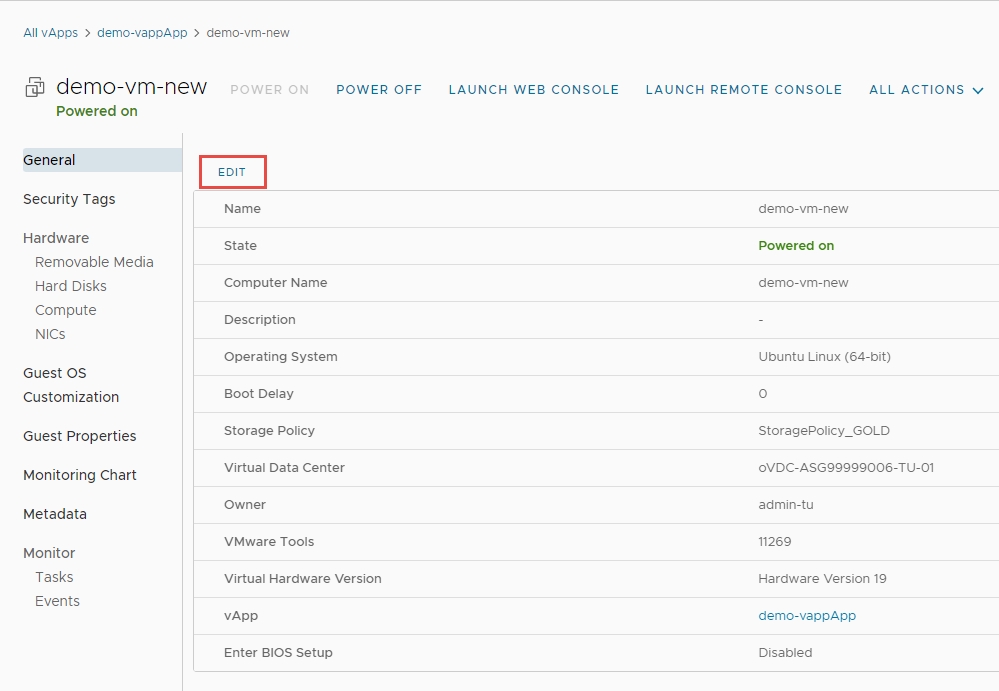Open Tasks under Monitor
The image size is (999, 691).
click(54, 577)
